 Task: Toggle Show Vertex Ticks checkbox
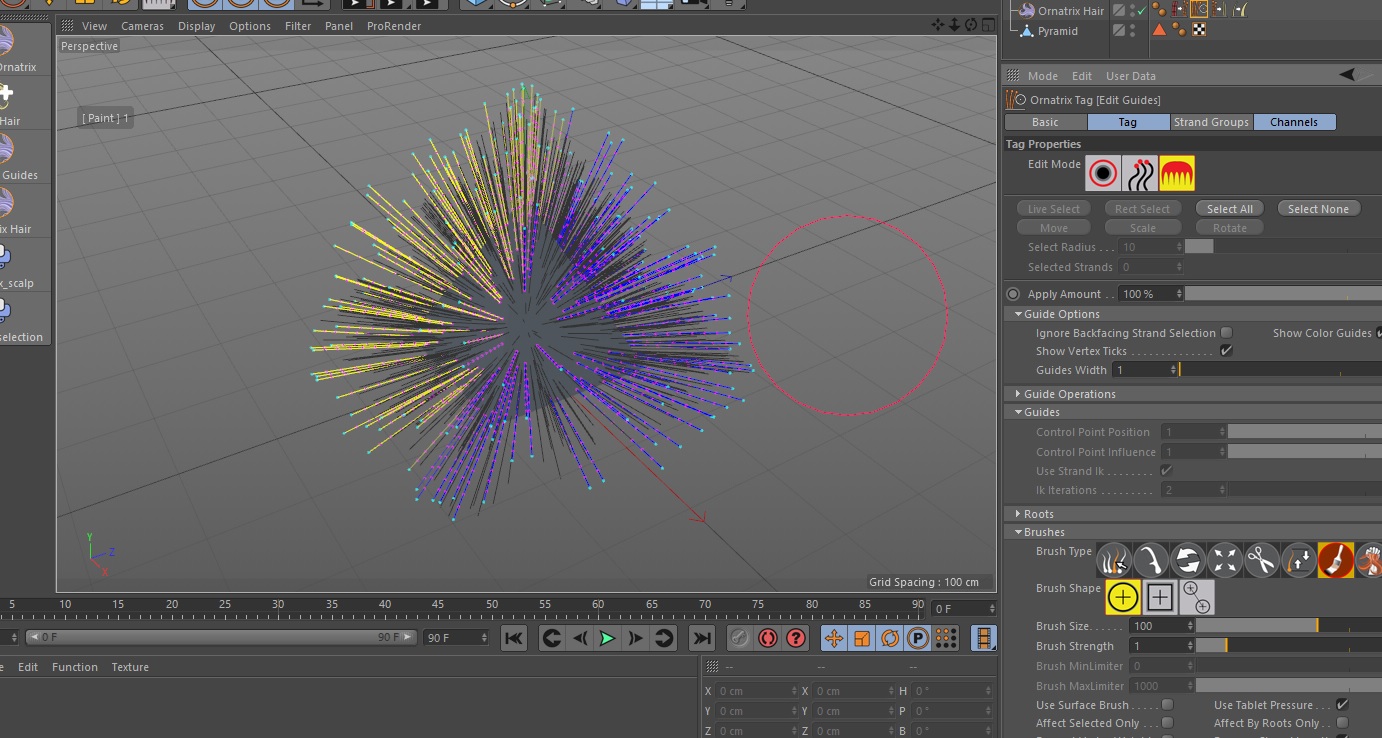(x=1226, y=351)
